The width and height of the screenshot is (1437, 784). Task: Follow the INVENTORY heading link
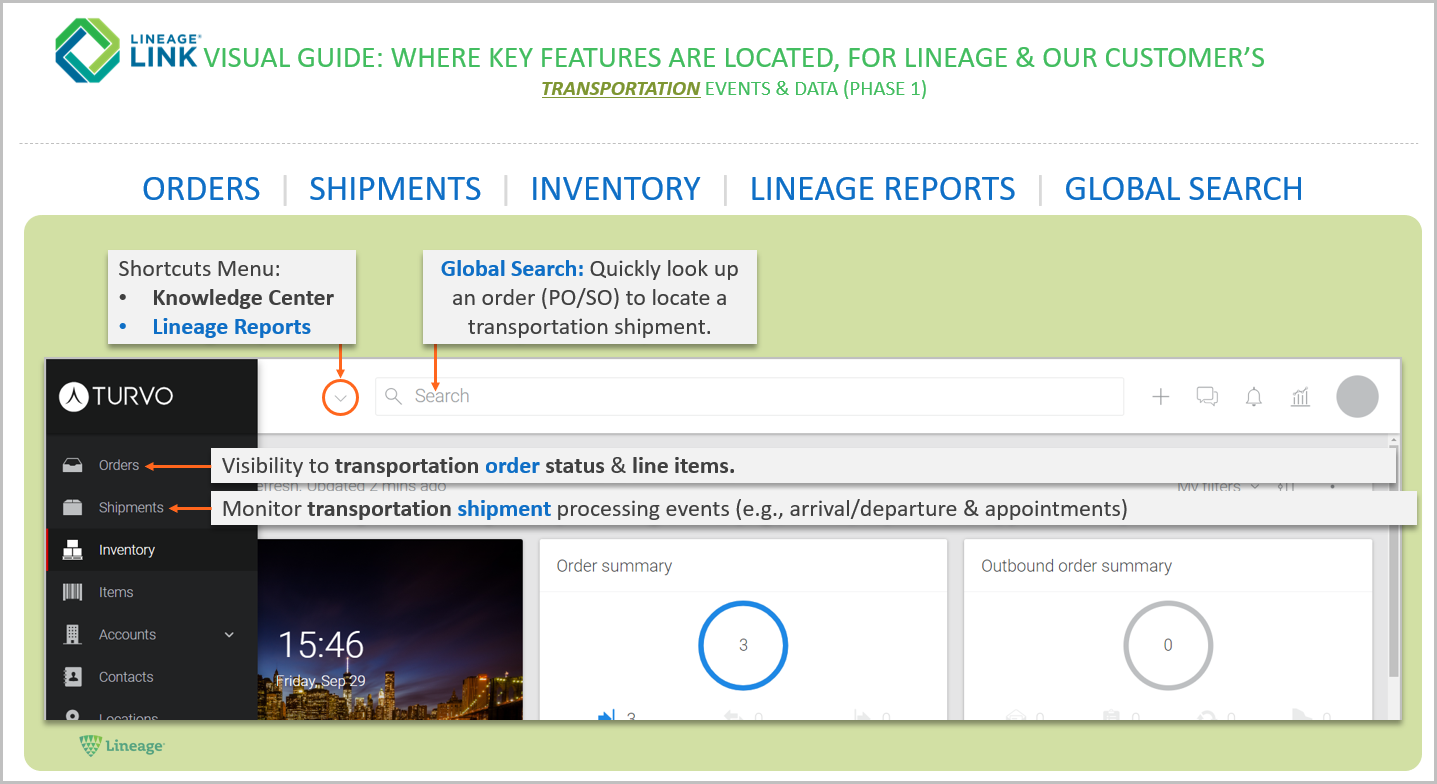[x=615, y=189]
